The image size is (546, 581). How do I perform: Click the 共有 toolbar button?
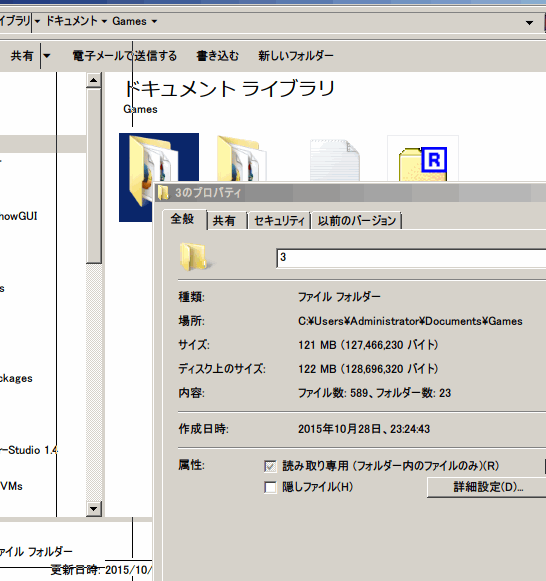coord(21,56)
